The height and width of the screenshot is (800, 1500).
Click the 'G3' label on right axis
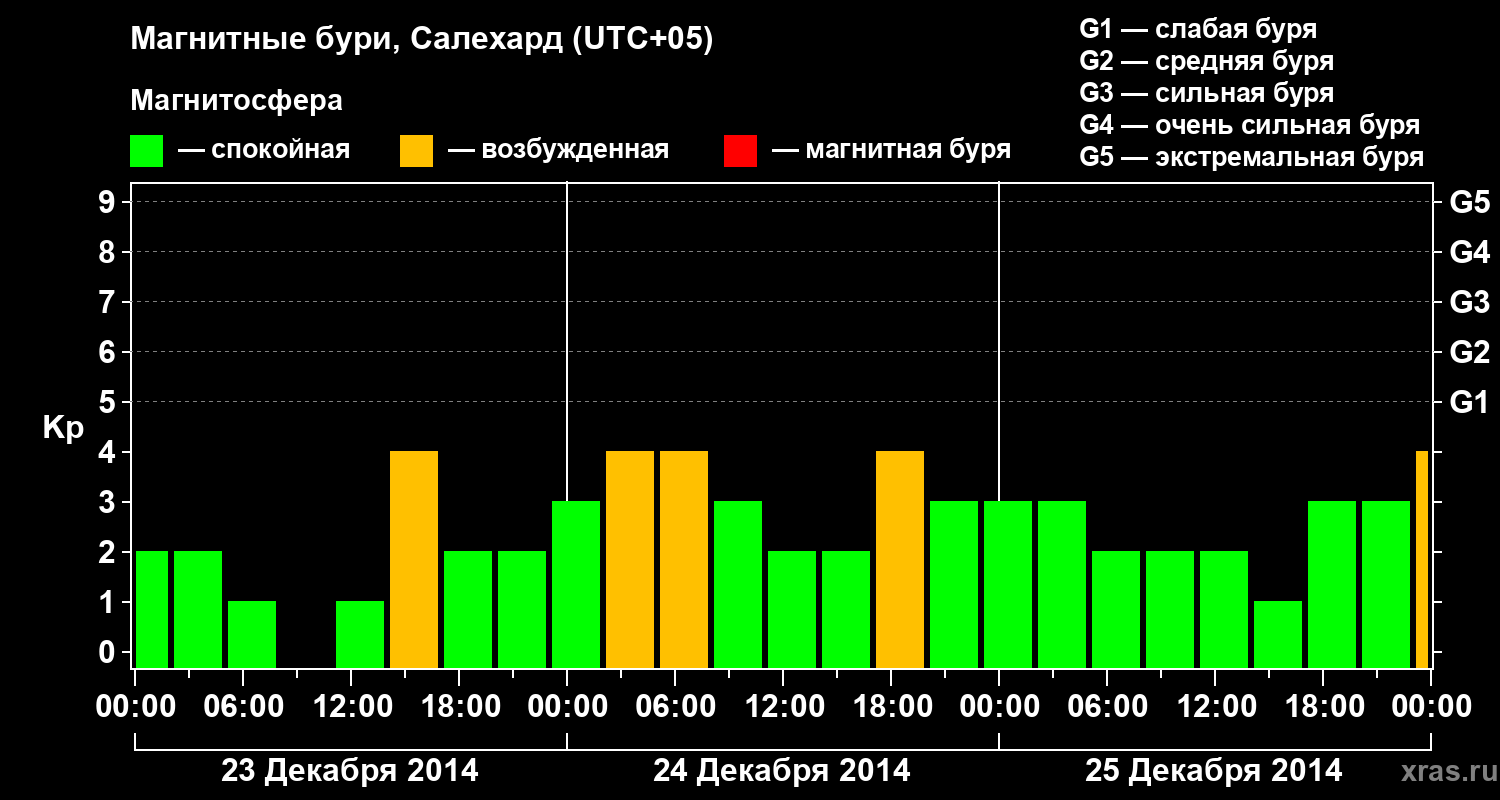[1469, 303]
